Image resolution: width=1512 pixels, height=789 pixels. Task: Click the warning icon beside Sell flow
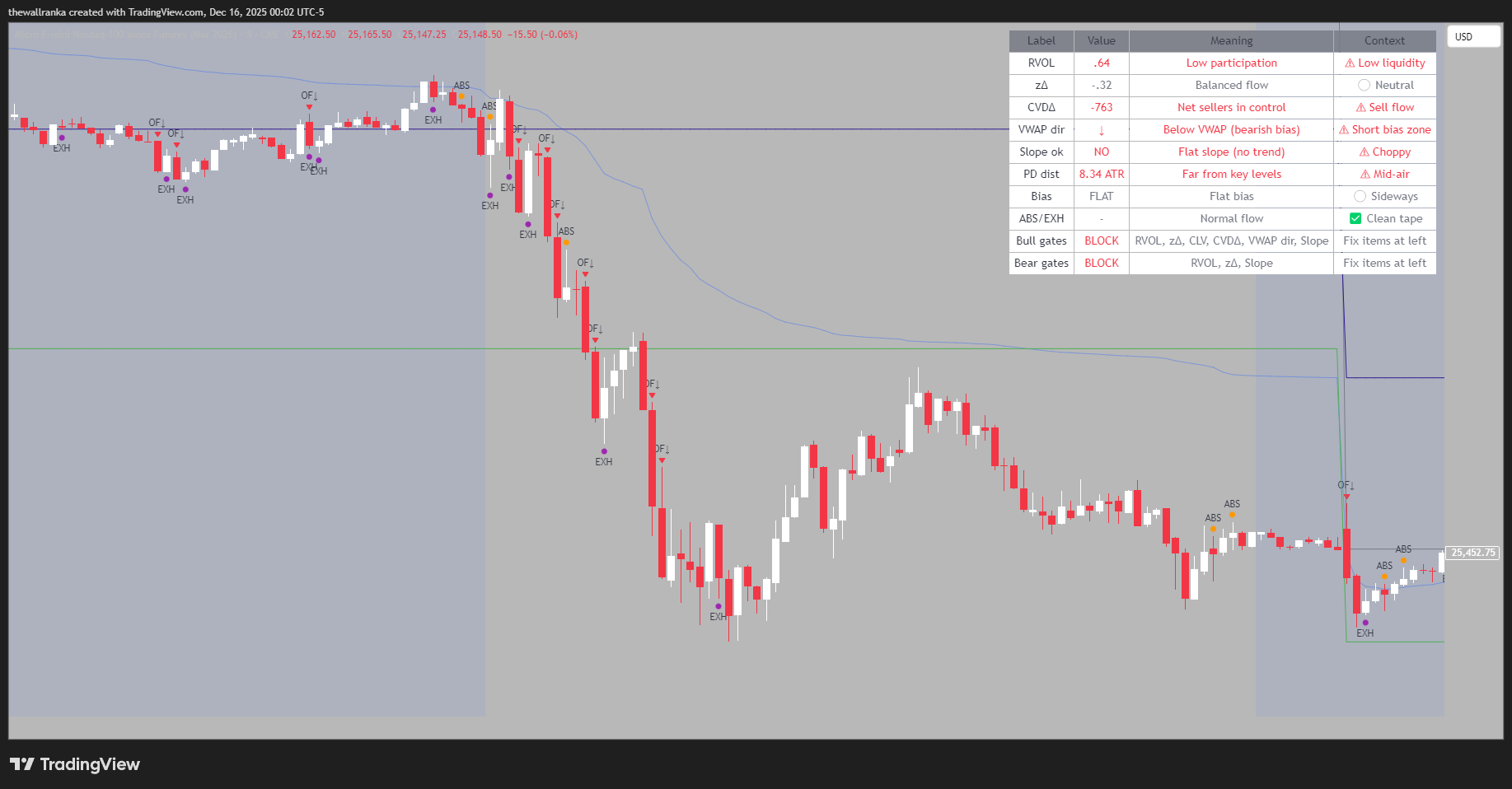[1361, 107]
